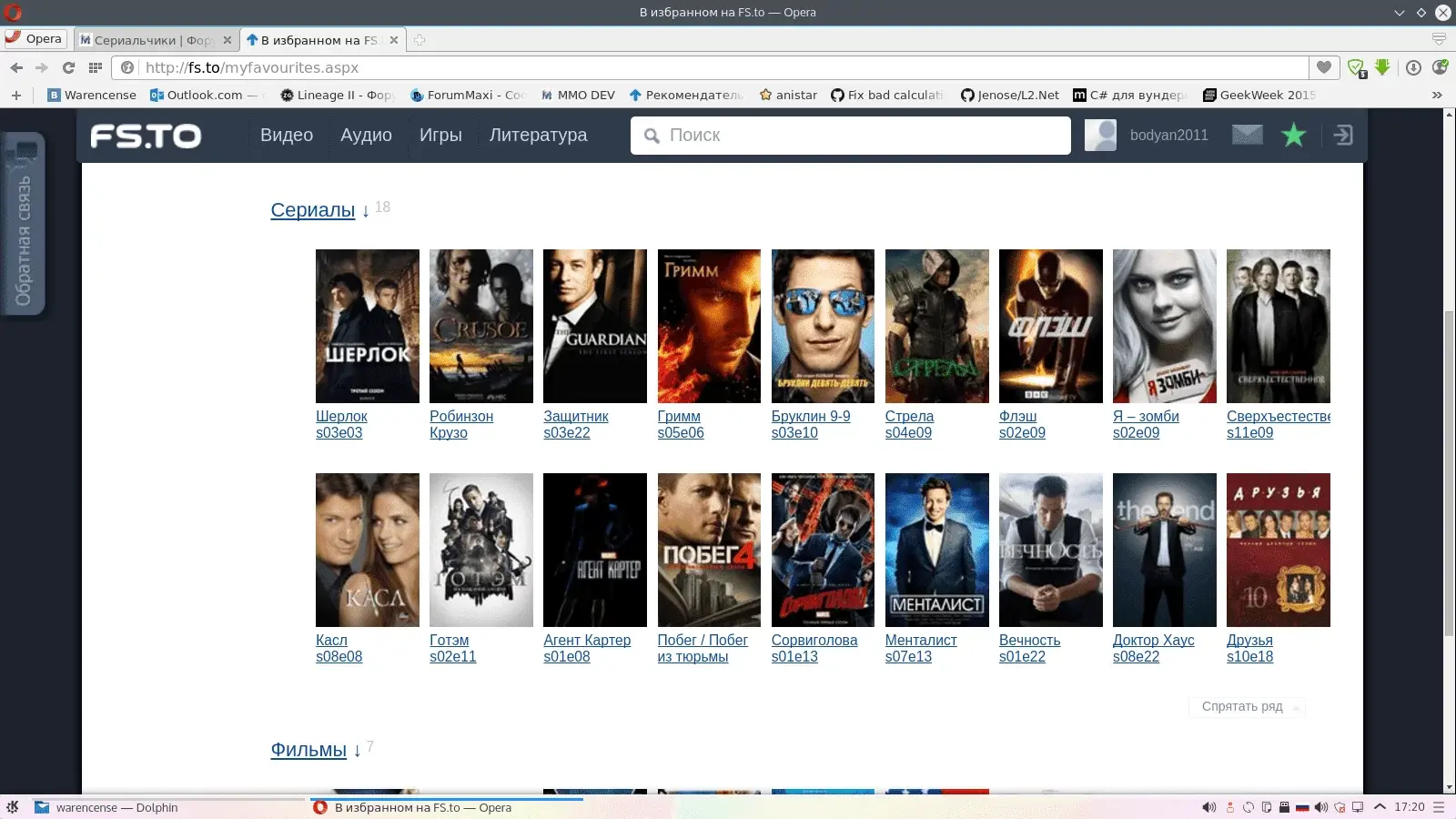
Task: Click the Касл title link
Action: pyautogui.click(x=331, y=640)
